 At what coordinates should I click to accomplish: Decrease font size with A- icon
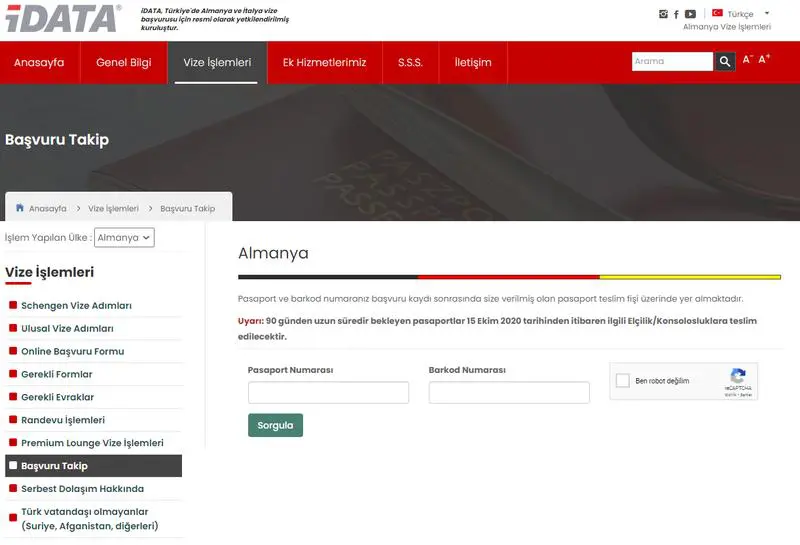[x=747, y=59]
